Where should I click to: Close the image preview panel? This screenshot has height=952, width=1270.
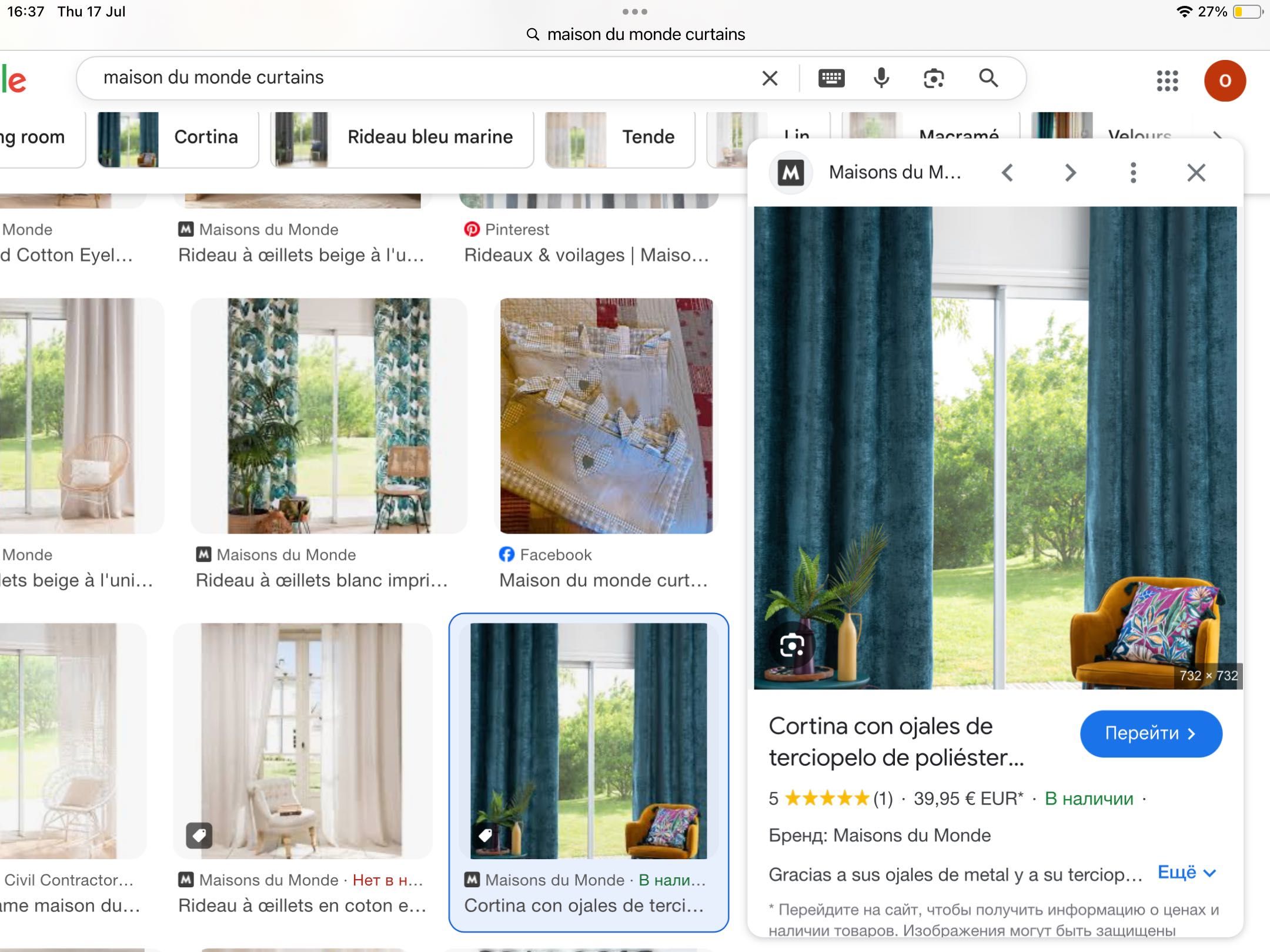[x=1196, y=173]
